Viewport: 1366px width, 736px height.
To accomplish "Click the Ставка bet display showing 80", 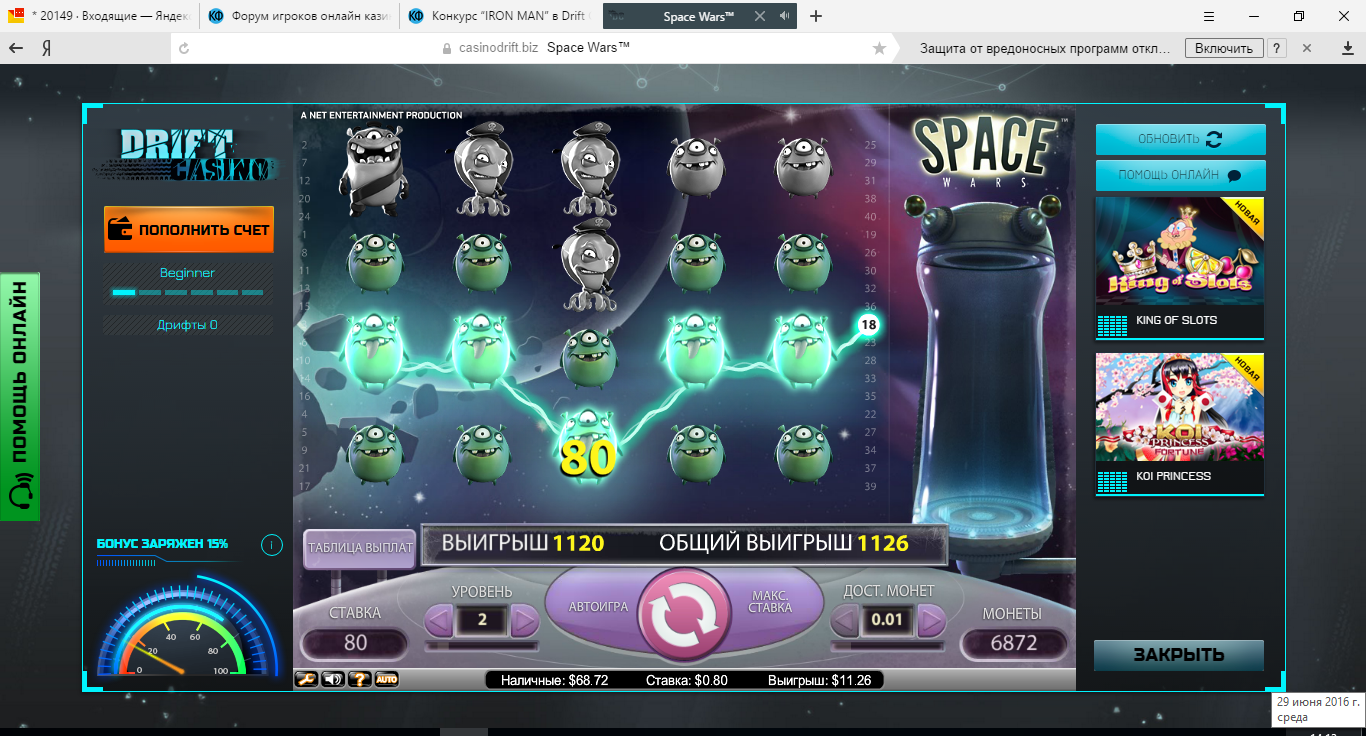I will pyautogui.click(x=355, y=643).
